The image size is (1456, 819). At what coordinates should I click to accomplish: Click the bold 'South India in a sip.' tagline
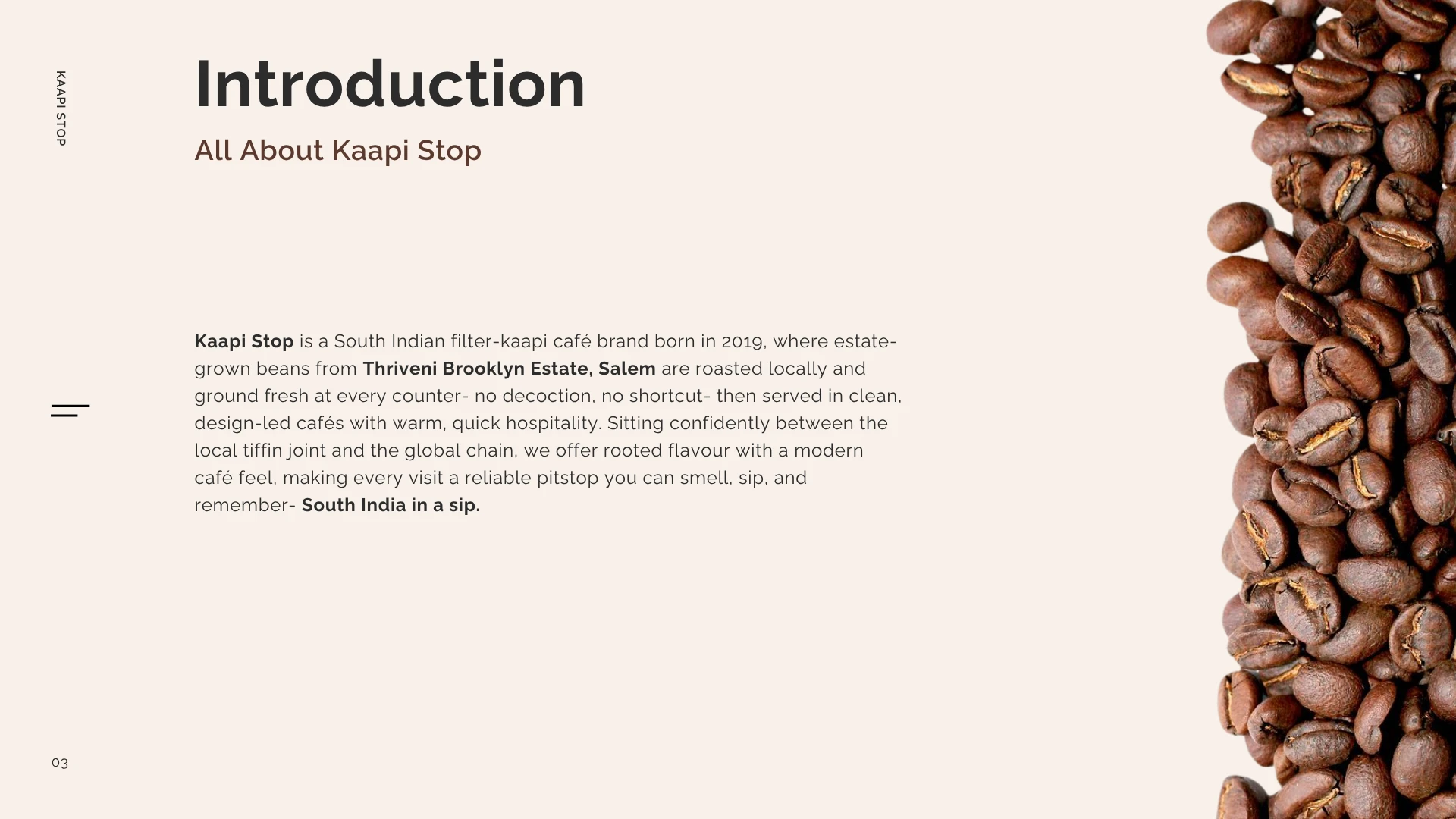[x=391, y=505]
